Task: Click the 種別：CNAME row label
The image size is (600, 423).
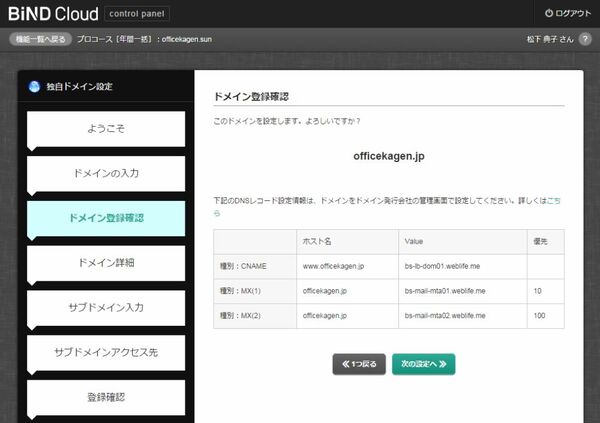Action: [255, 266]
